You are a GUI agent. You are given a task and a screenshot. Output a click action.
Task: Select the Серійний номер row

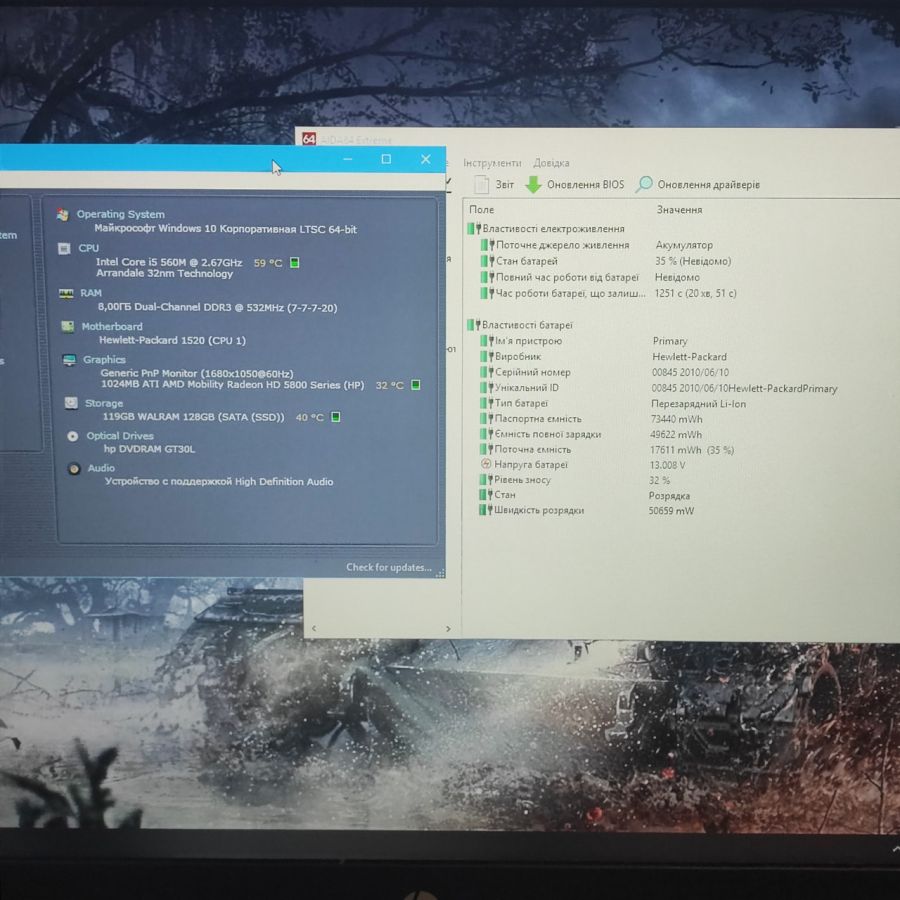pos(604,372)
